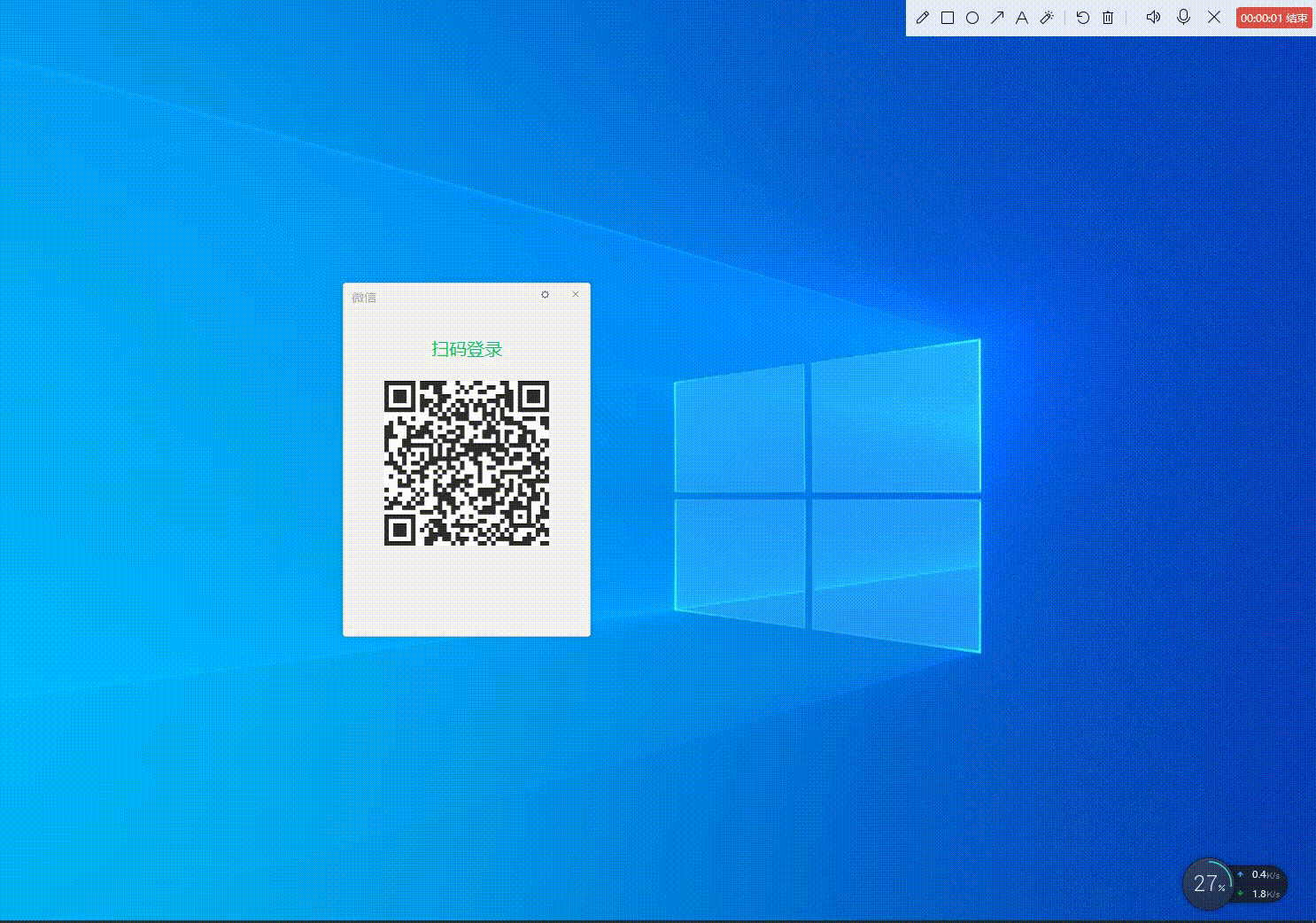
Task: Click the WeChat login QR code
Action: pyautogui.click(x=467, y=462)
